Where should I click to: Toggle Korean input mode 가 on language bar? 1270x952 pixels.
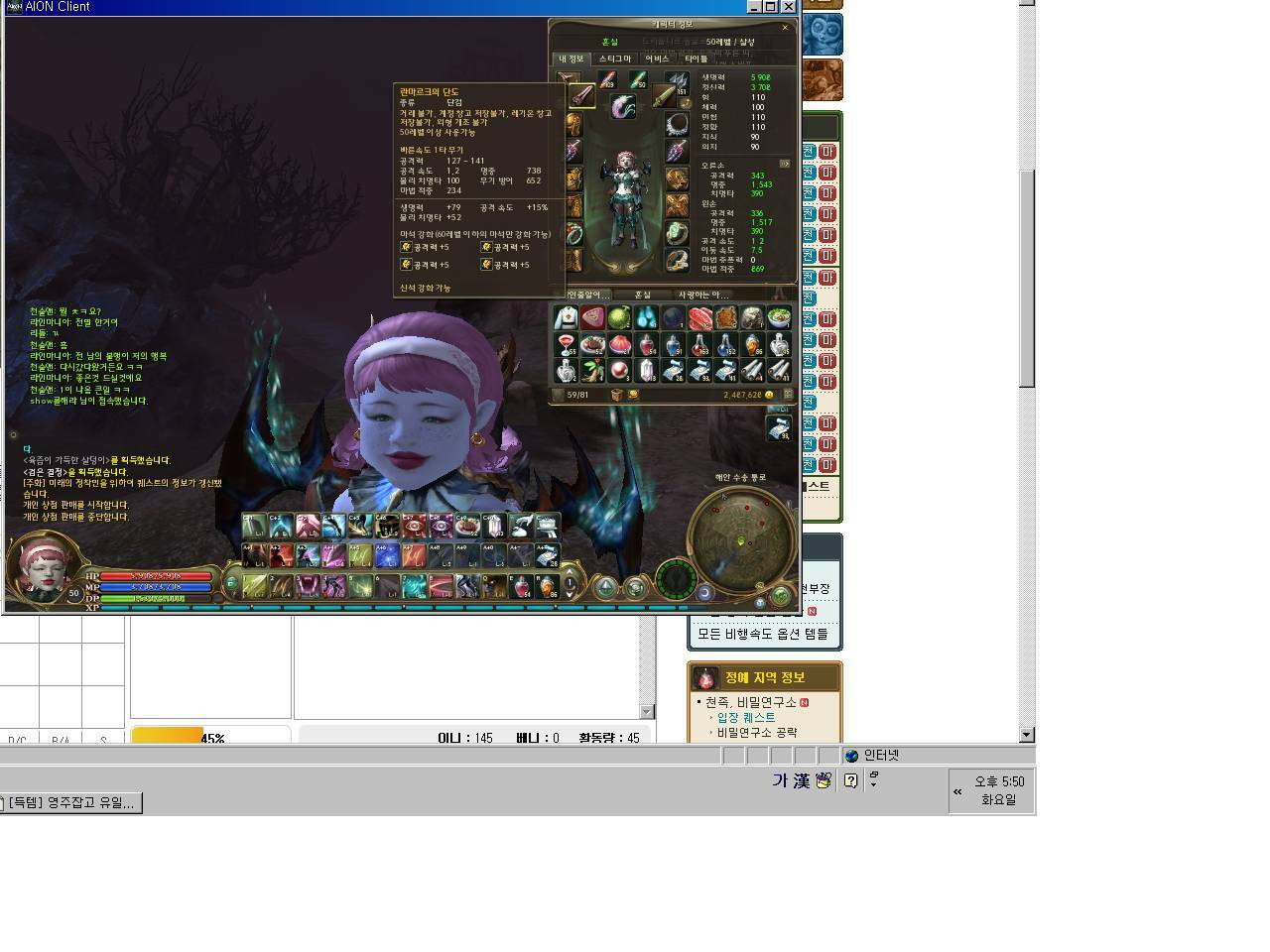pyautogui.click(x=780, y=780)
